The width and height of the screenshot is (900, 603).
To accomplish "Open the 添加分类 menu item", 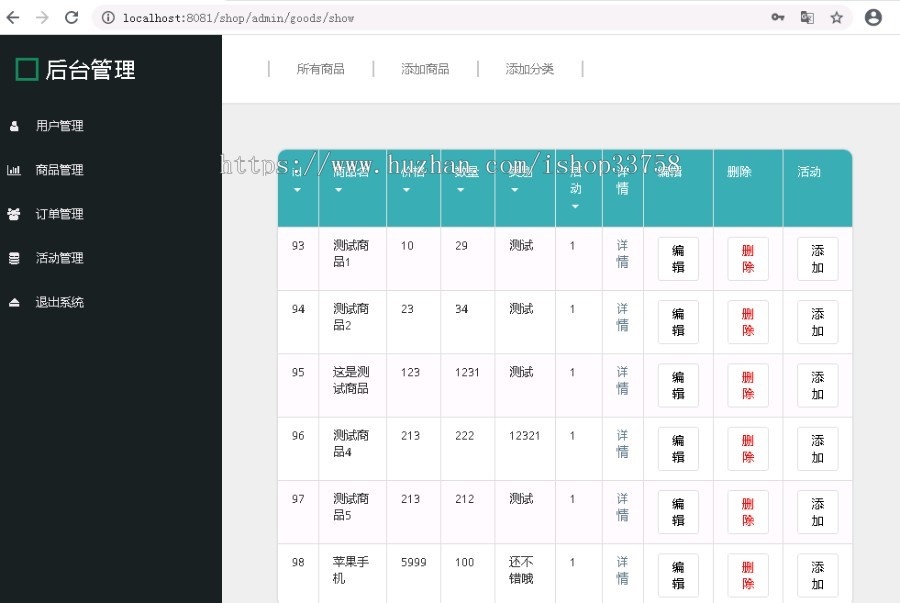I will click(529, 68).
